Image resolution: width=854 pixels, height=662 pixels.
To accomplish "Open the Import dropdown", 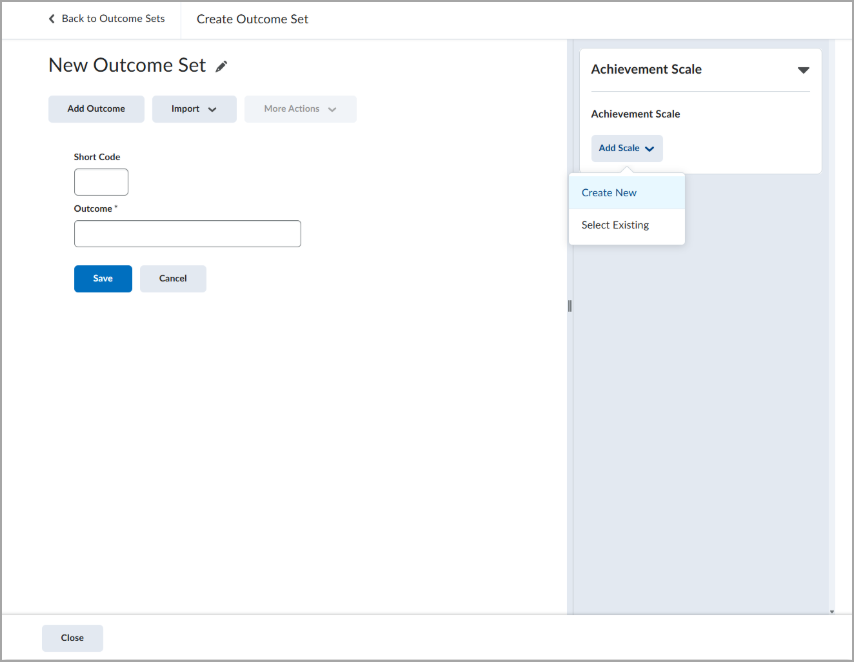I will [194, 109].
